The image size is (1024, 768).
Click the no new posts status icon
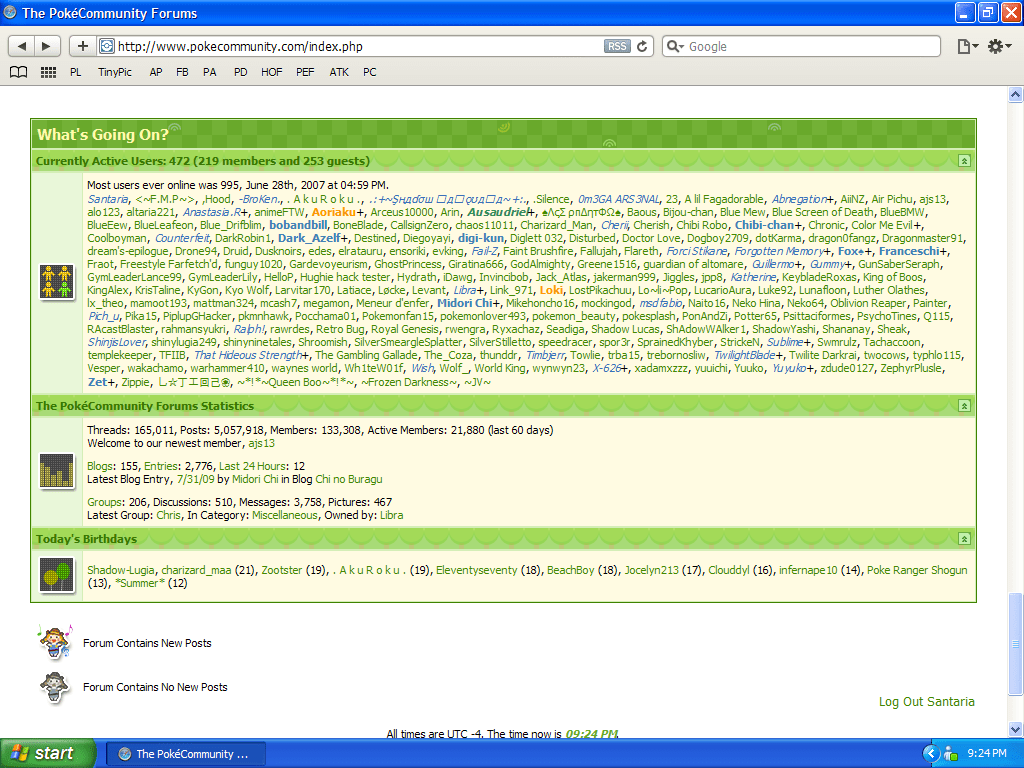(55, 688)
